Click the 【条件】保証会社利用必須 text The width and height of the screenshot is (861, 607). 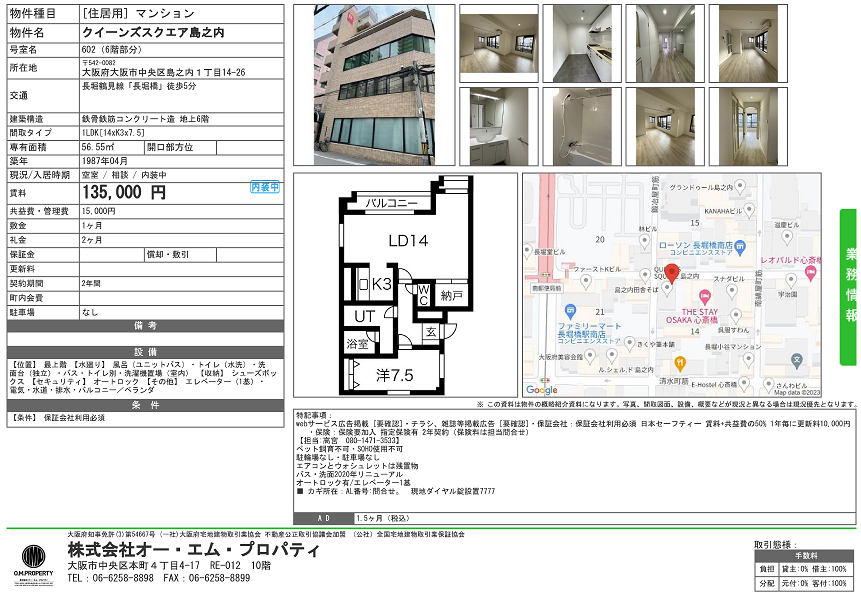(58, 418)
